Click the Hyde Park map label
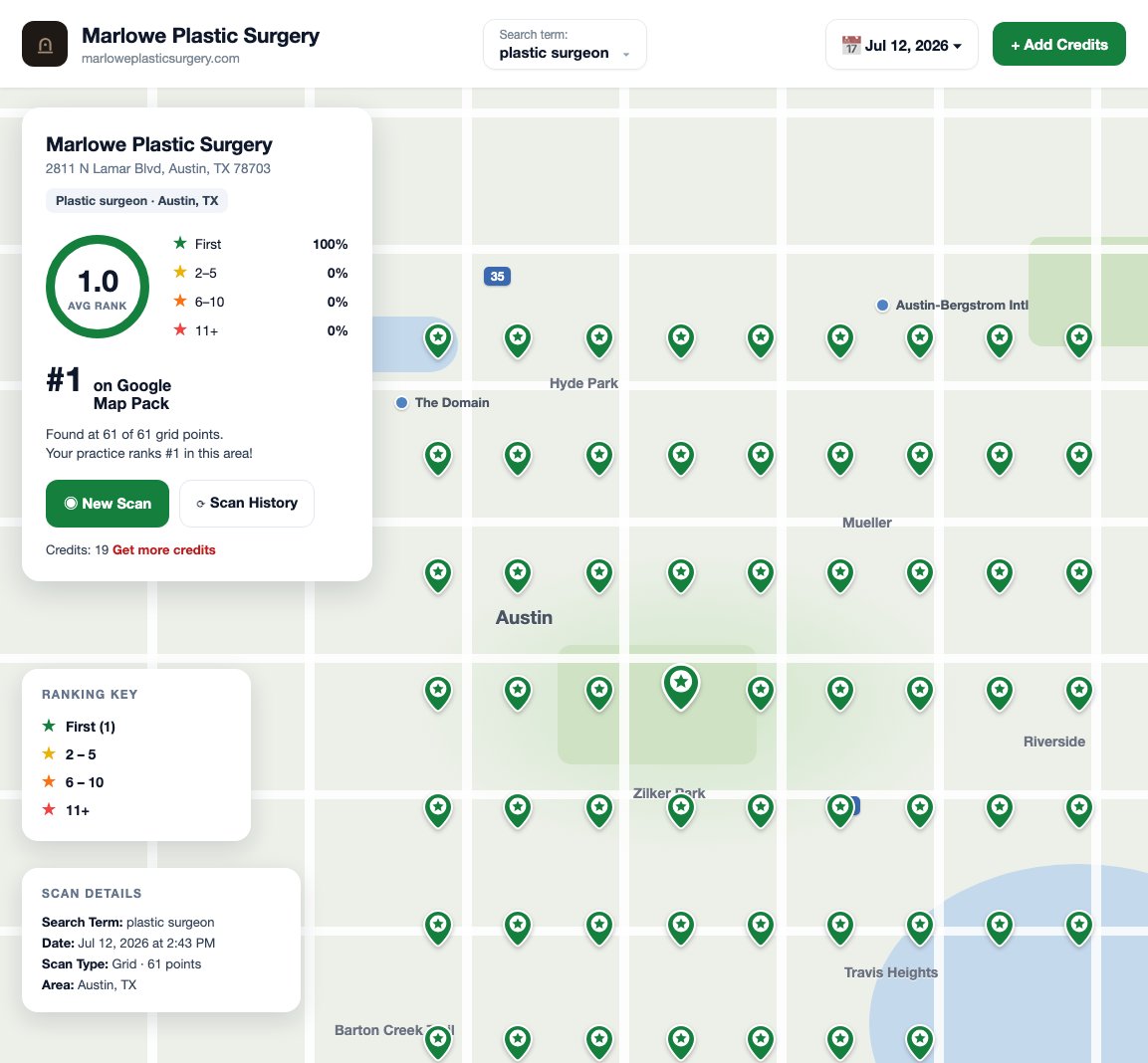The width and height of the screenshot is (1148, 1063). 583,383
